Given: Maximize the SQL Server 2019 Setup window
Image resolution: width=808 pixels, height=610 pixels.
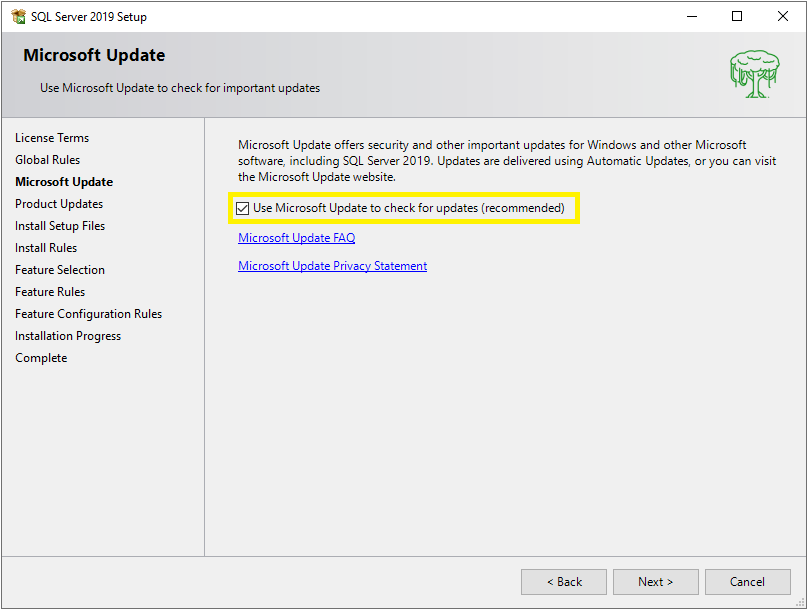Looking at the screenshot, I should coord(737,16).
